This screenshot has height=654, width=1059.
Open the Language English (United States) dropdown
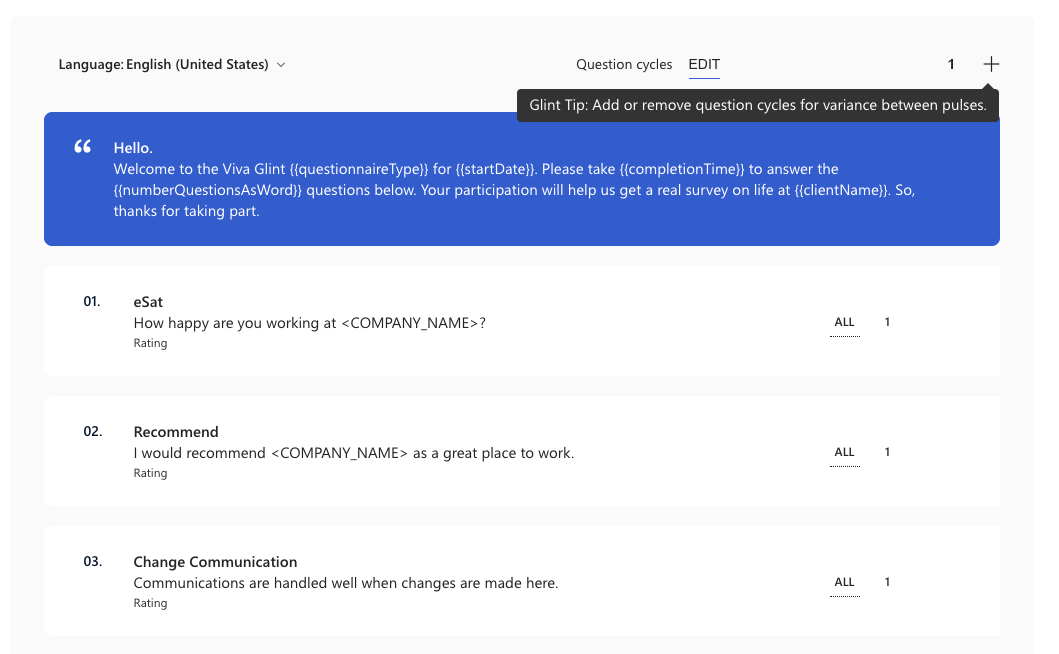tap(172, 64)
